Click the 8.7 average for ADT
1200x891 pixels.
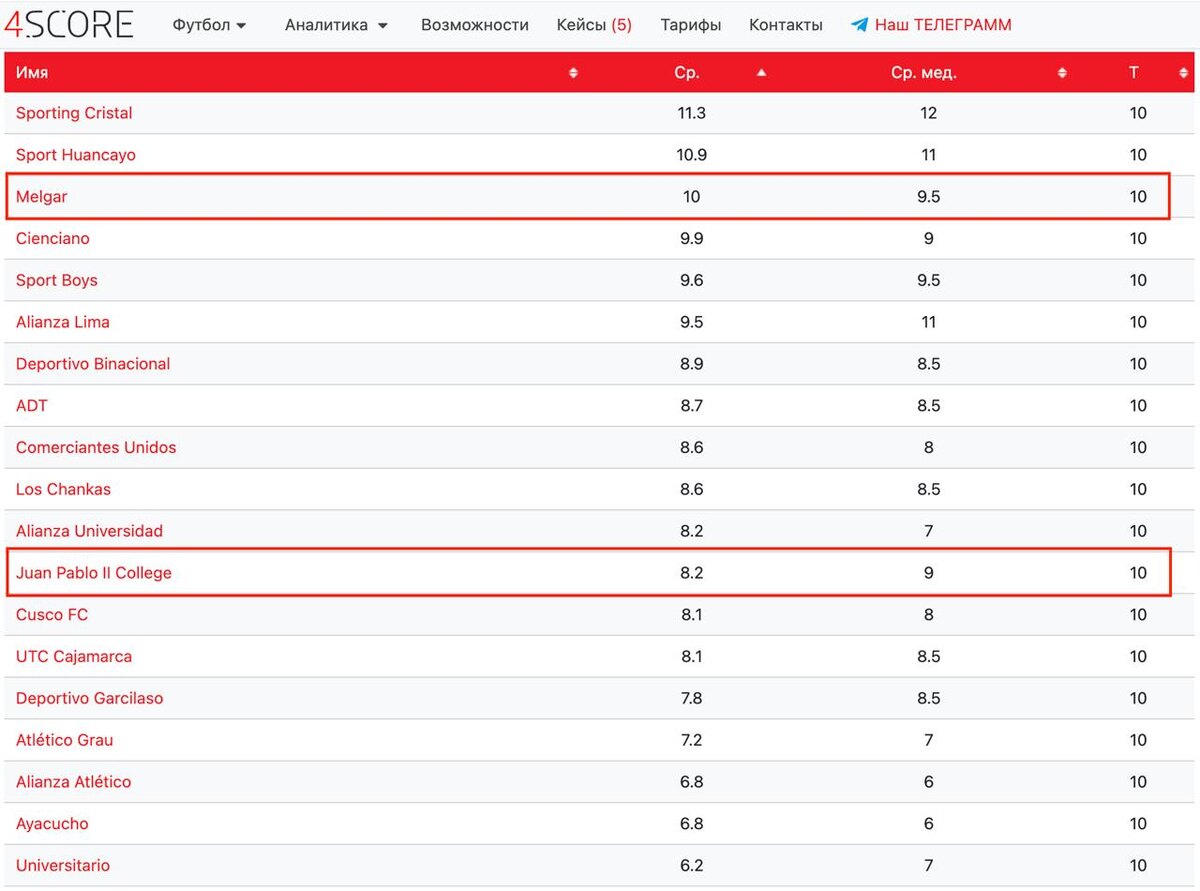(x=692, y=406)
